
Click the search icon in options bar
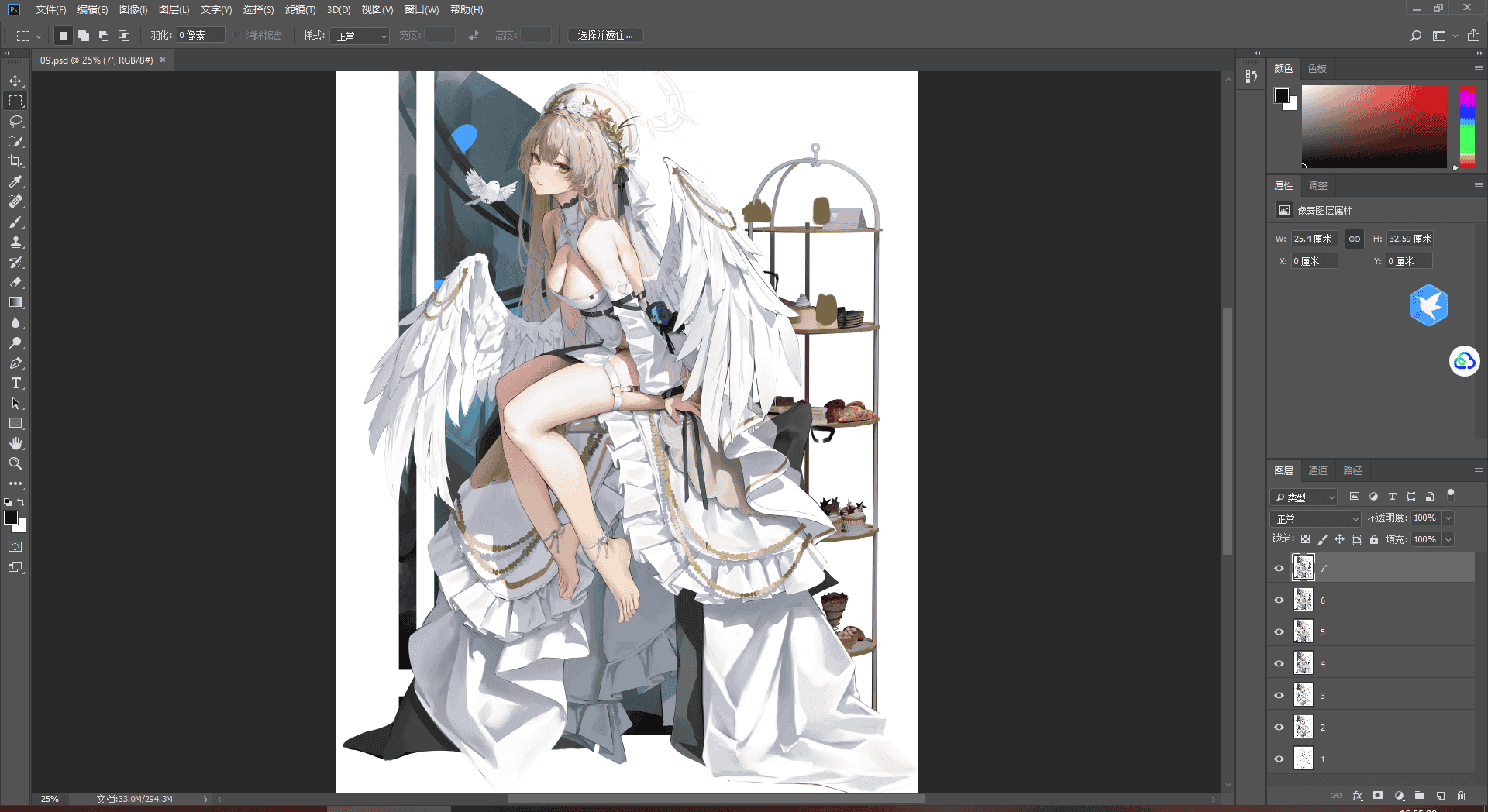point(1416,36)
